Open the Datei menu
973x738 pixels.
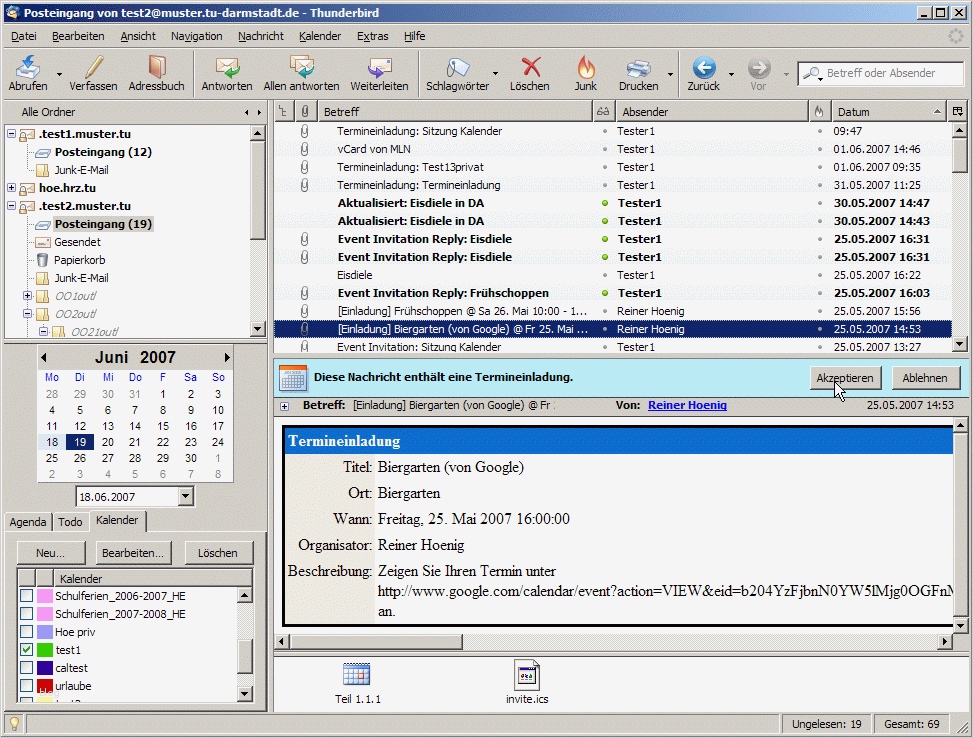[x=24, y=36]
